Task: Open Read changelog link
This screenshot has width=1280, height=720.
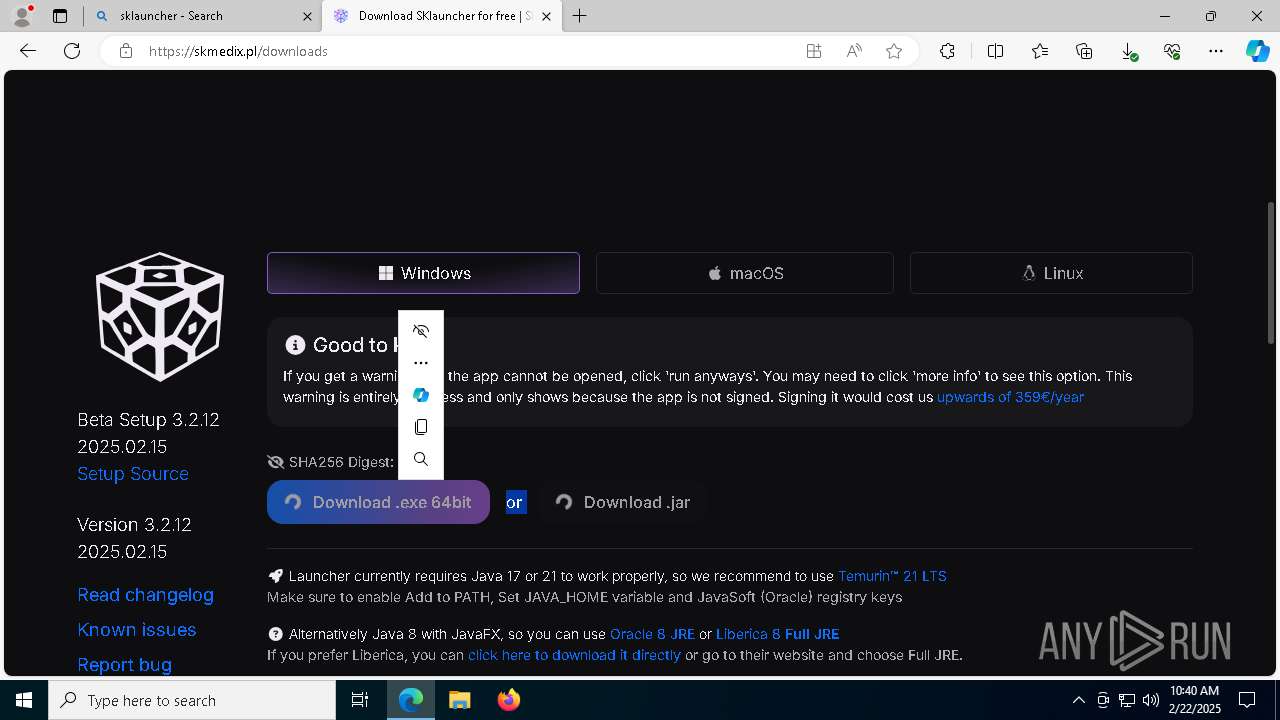Action: [145, 595]
